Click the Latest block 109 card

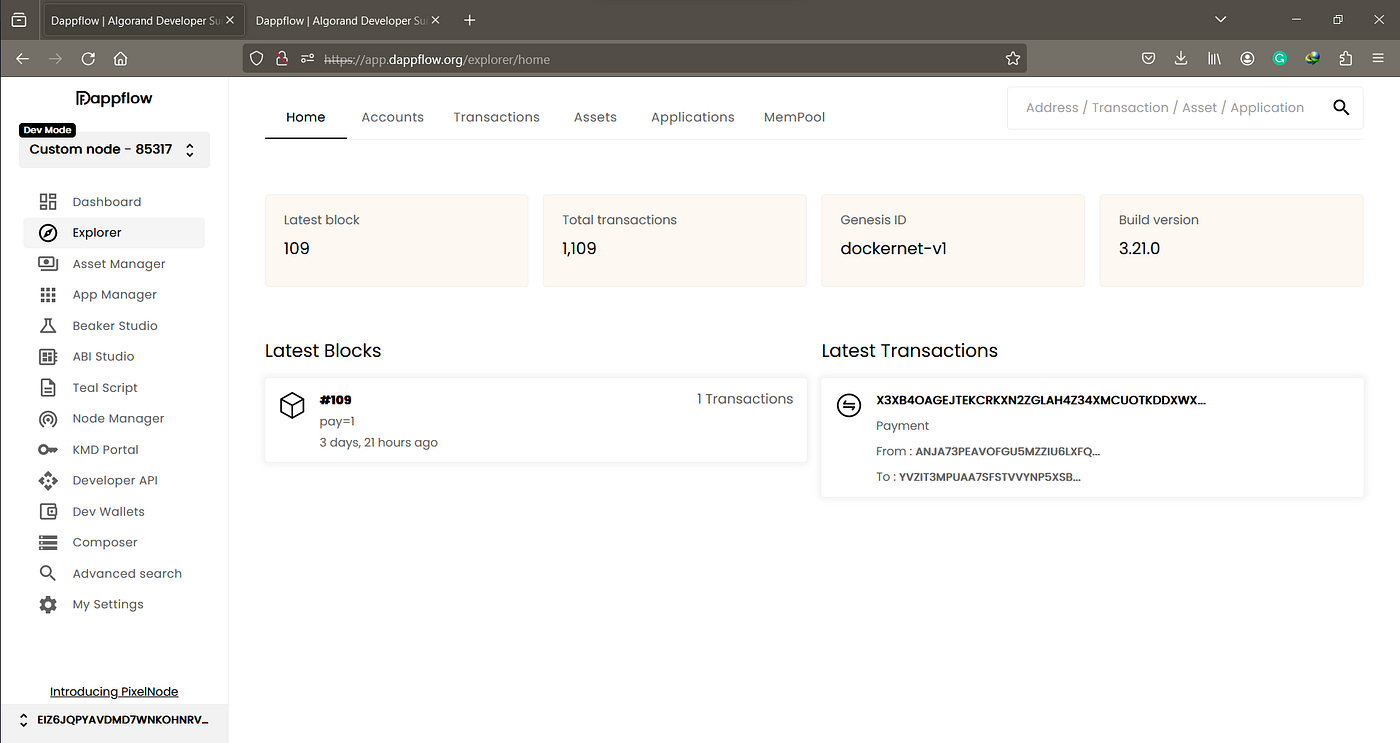coord(396,240)
